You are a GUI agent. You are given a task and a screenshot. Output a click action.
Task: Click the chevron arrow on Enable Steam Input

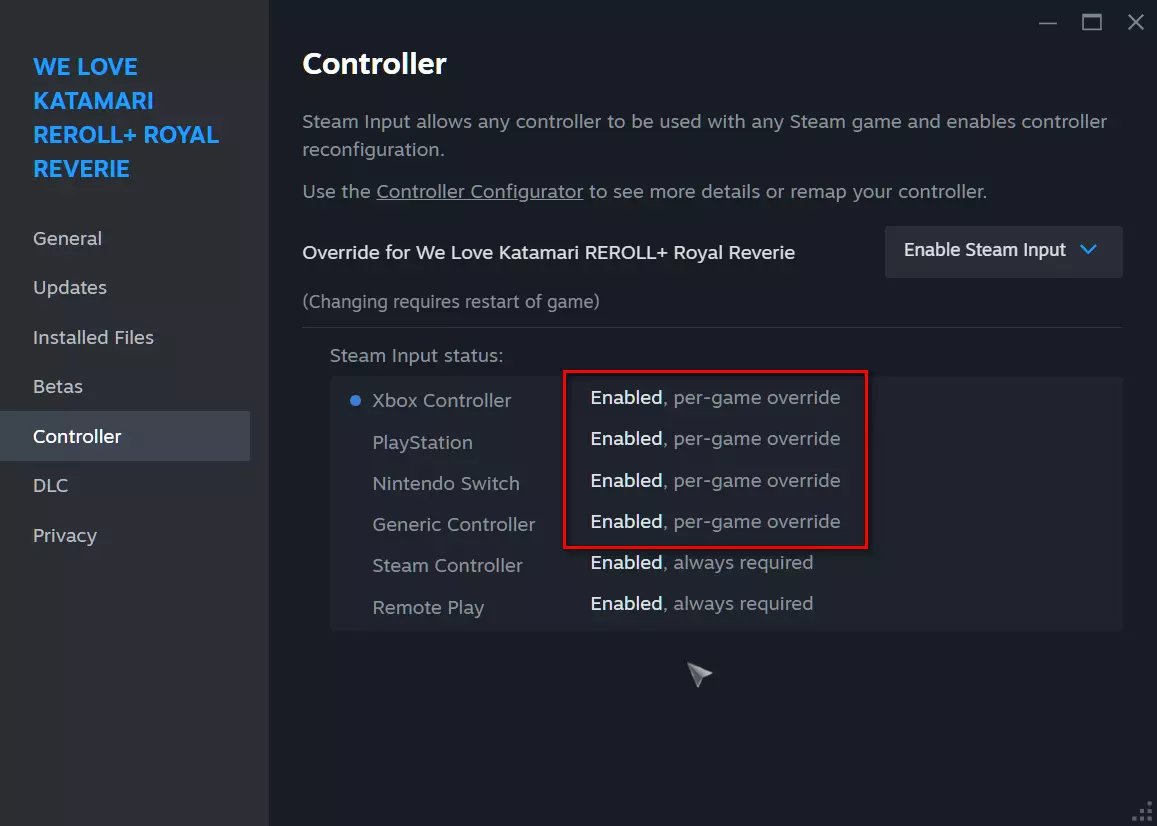(1089, 250)
